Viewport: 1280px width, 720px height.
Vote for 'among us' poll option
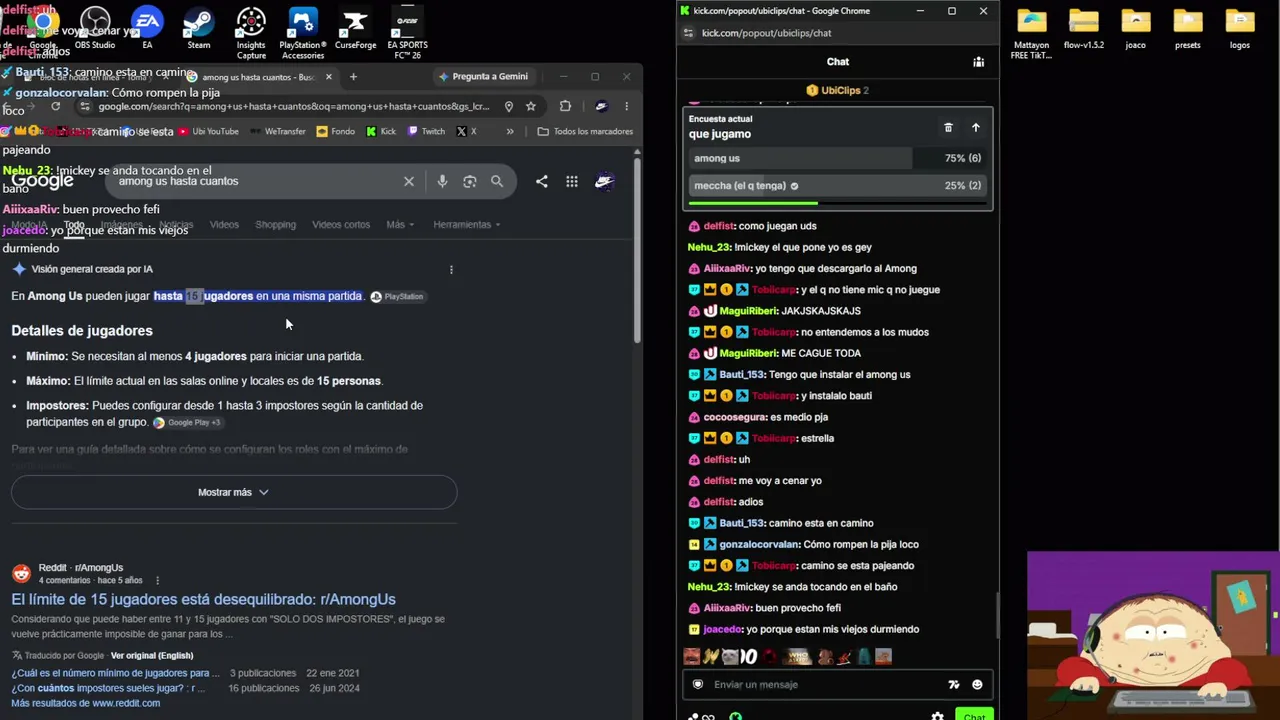click(837, 158)
